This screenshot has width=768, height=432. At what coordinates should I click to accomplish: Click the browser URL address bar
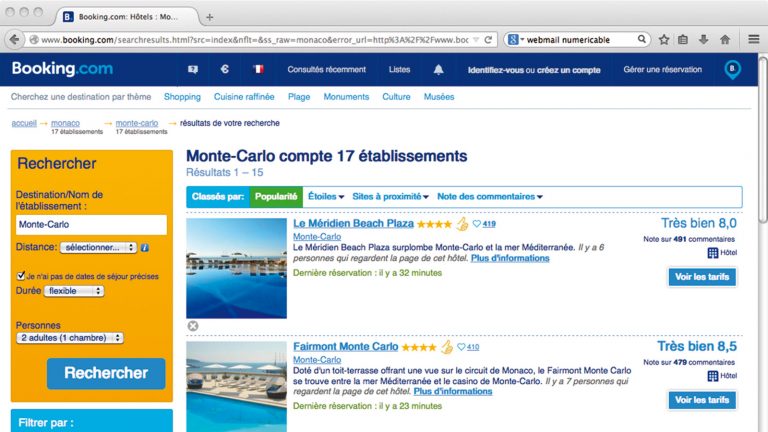tap(255, 40)
